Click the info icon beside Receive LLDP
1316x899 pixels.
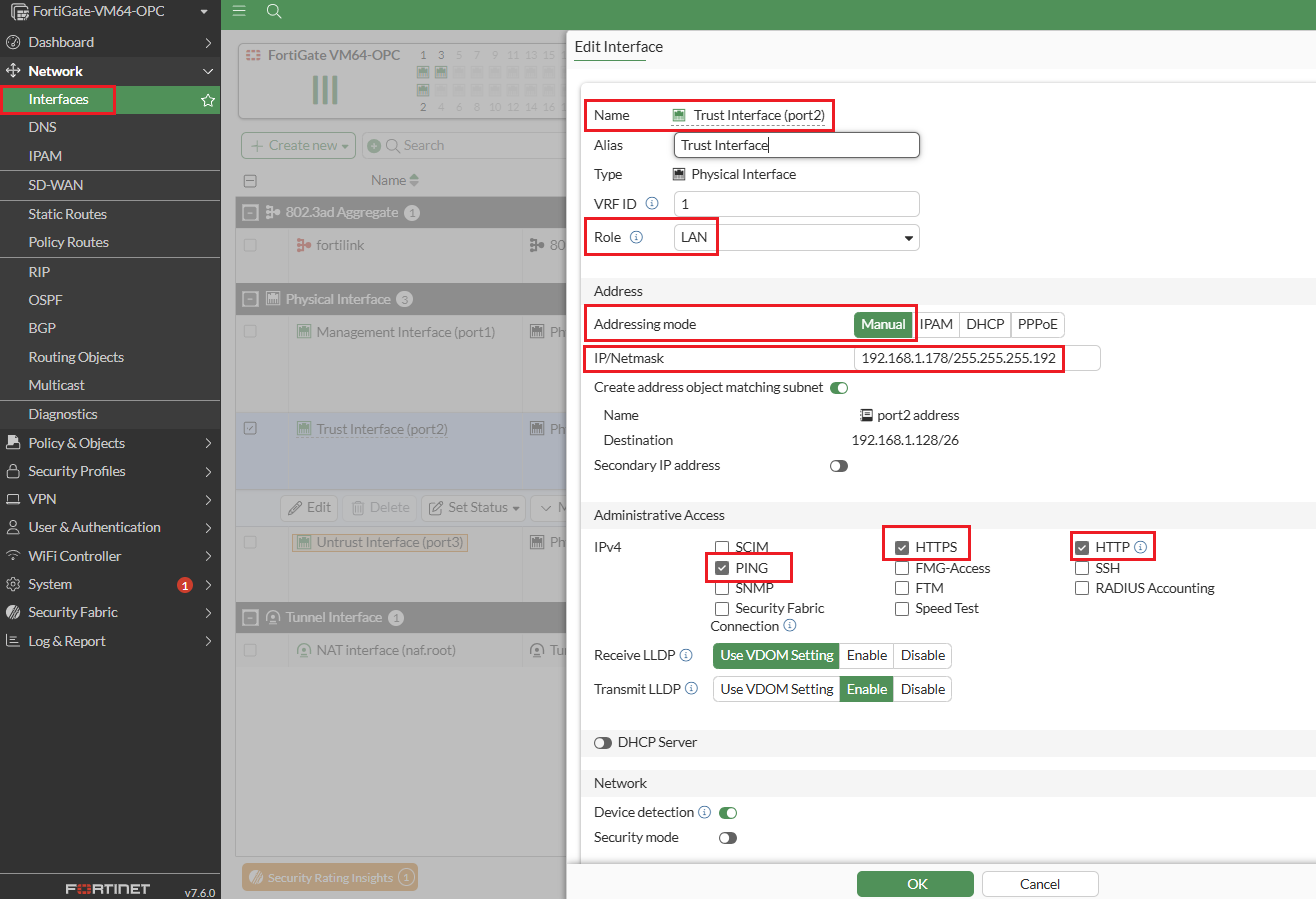pyautogui.click(x=686, y=656)
